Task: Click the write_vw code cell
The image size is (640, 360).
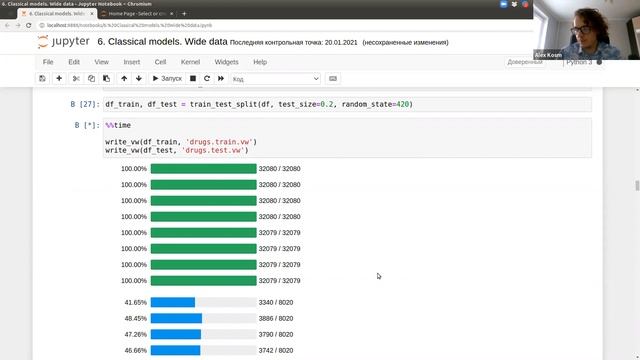Action: coord(347,138)
